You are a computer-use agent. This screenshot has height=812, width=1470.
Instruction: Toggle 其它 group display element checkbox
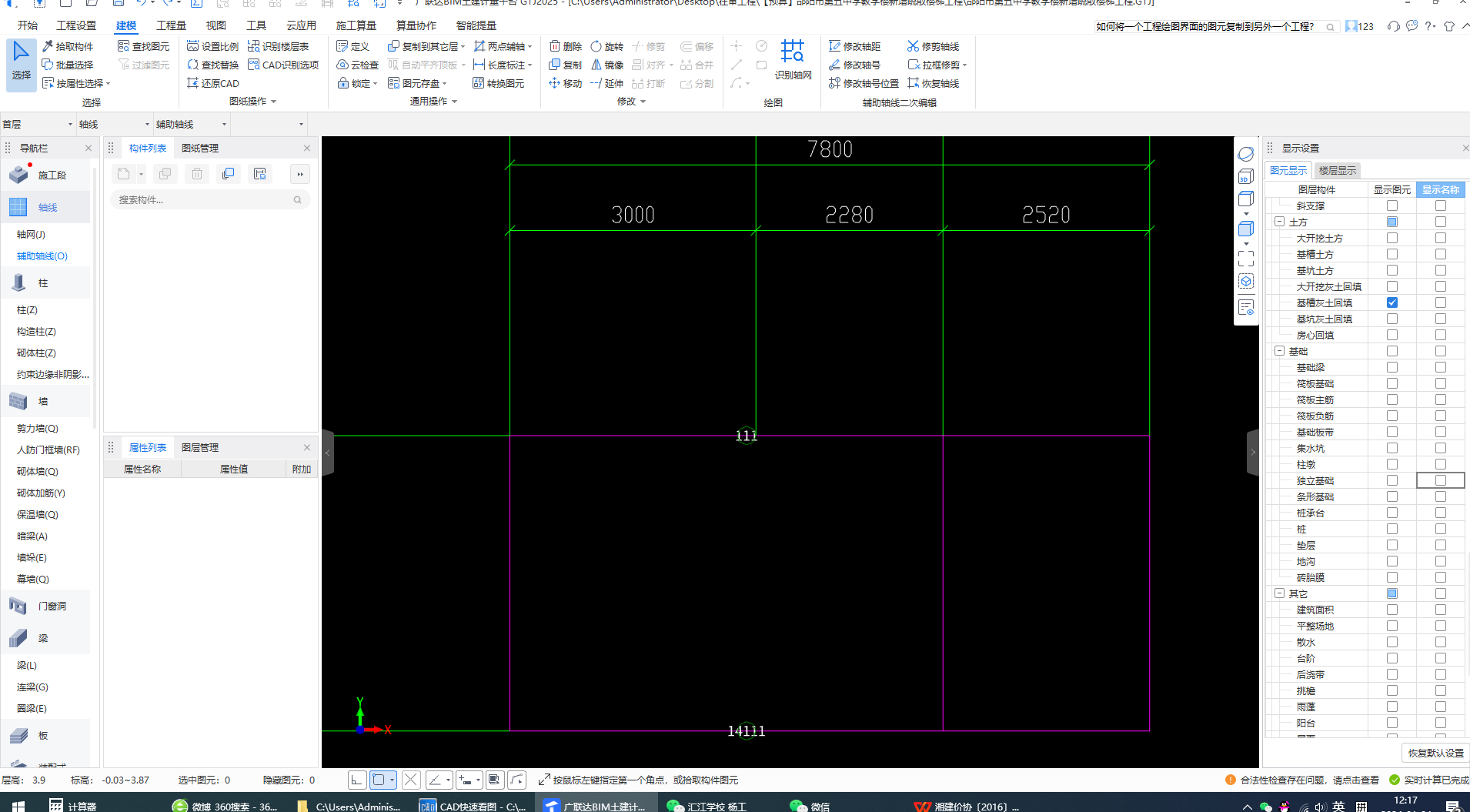click(x=1392, y=593)
